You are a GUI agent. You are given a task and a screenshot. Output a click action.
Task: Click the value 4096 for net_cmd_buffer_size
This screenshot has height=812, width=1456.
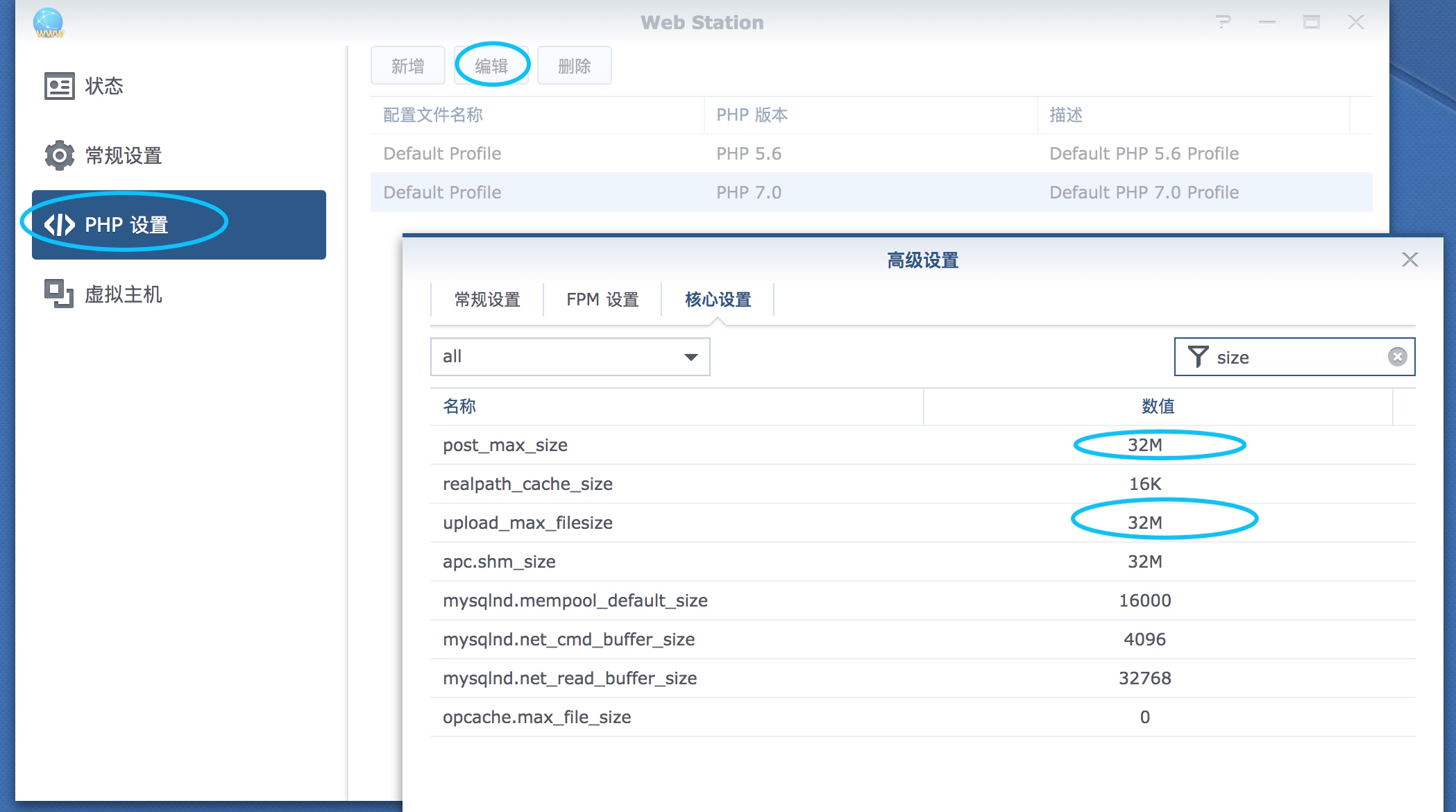click(1145, 639)
